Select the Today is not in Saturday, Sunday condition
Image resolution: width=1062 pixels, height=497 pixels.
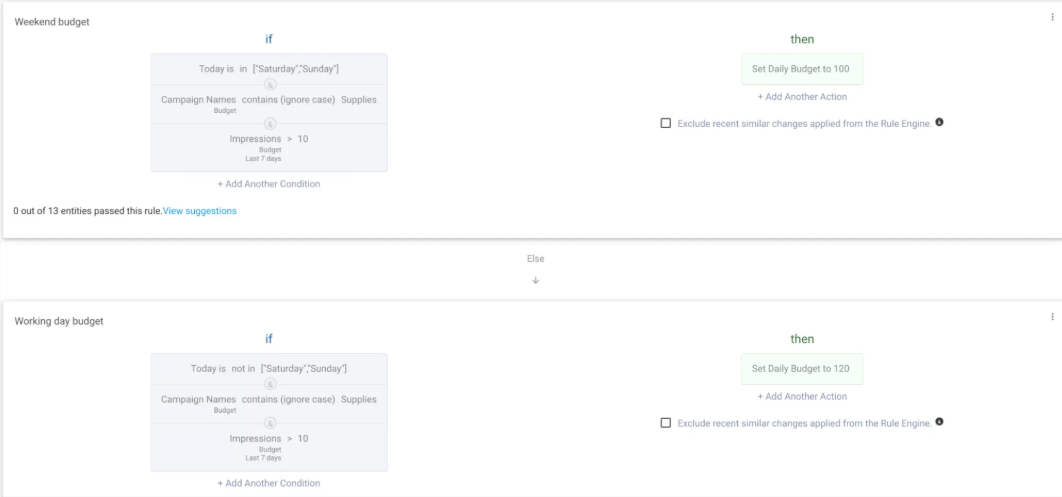(269, 369)
